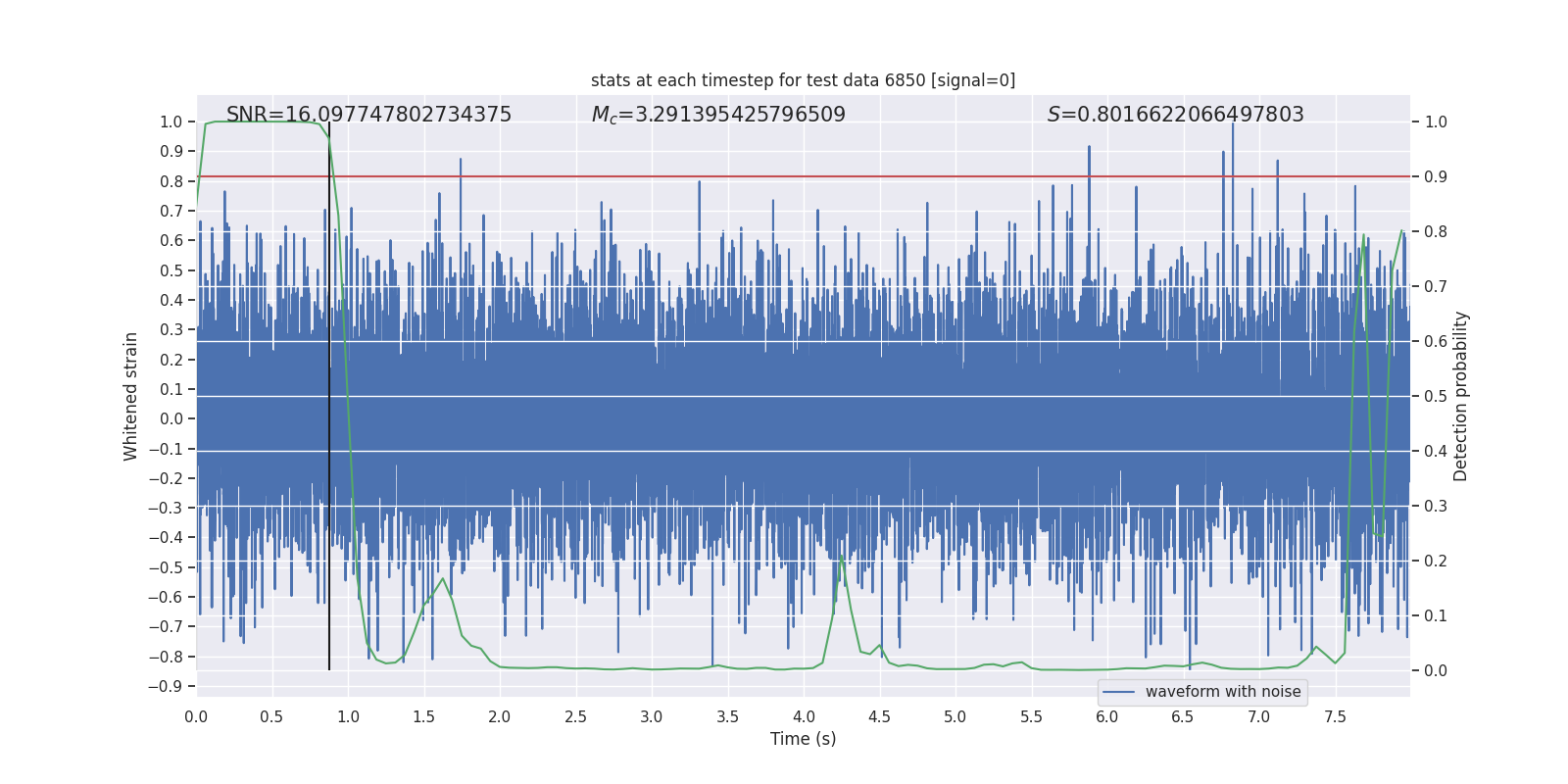Click the 4.0 tick on time axis
The image size is (1568, 784).
(804, 716)
